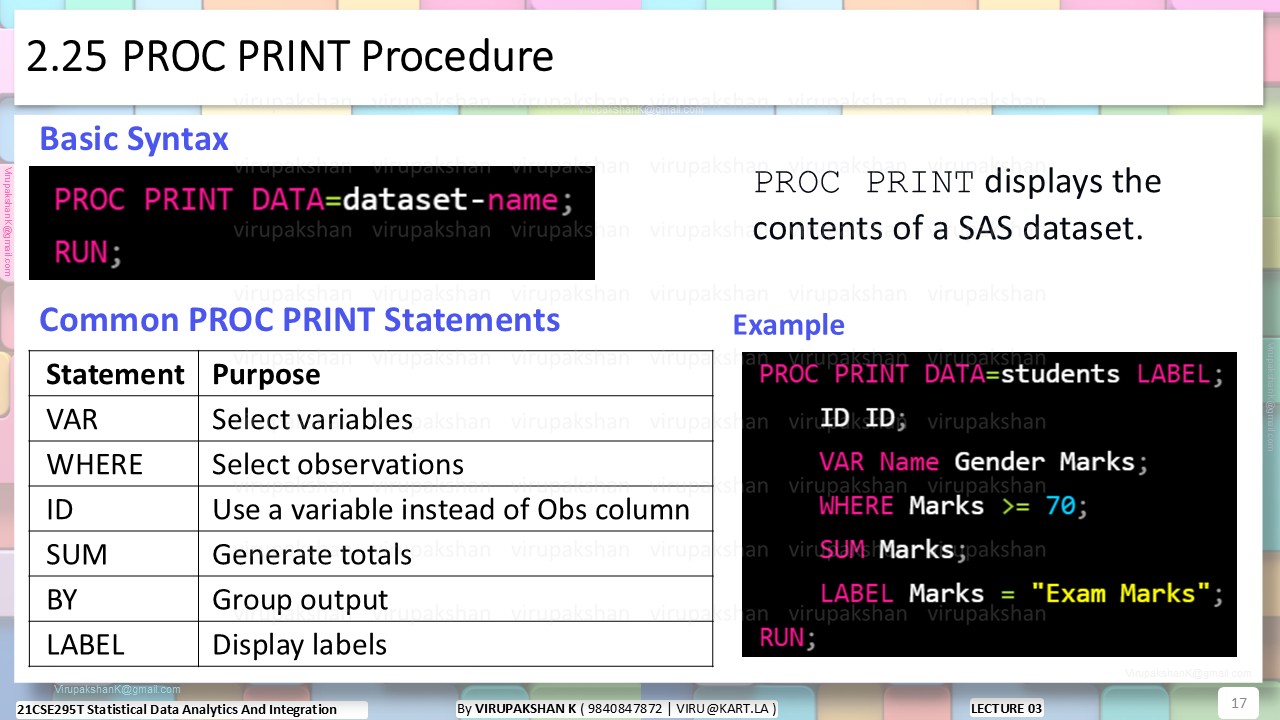Click the 'PROC PRINT displays the' description text
The height and width of the screenshot is (720, 1280).
pyautogui.click(x=957, y=182)
